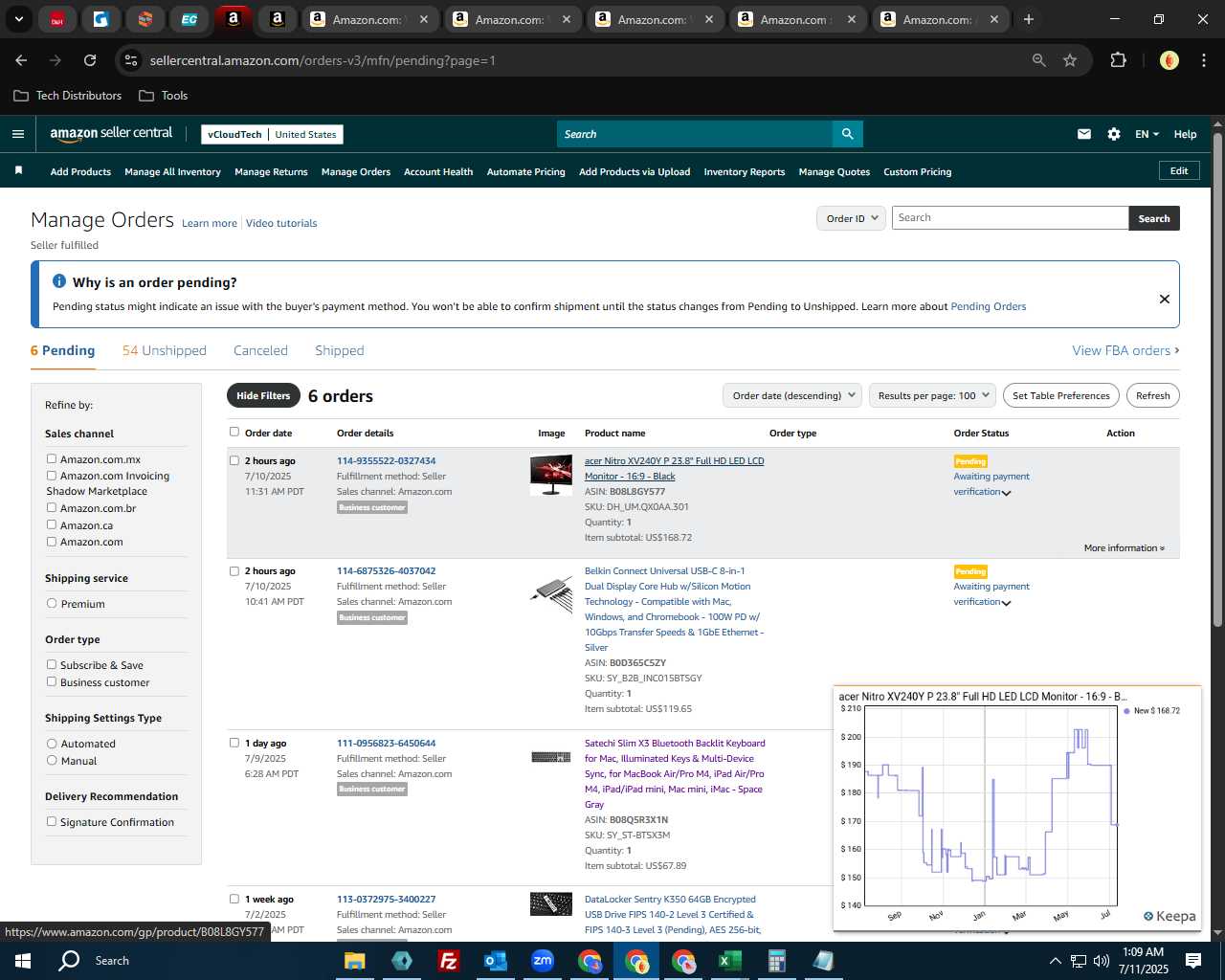This screenshot has height=980, width=1225.
Task: Click the Refresh orders button
Action: (x=1153, y=395)
